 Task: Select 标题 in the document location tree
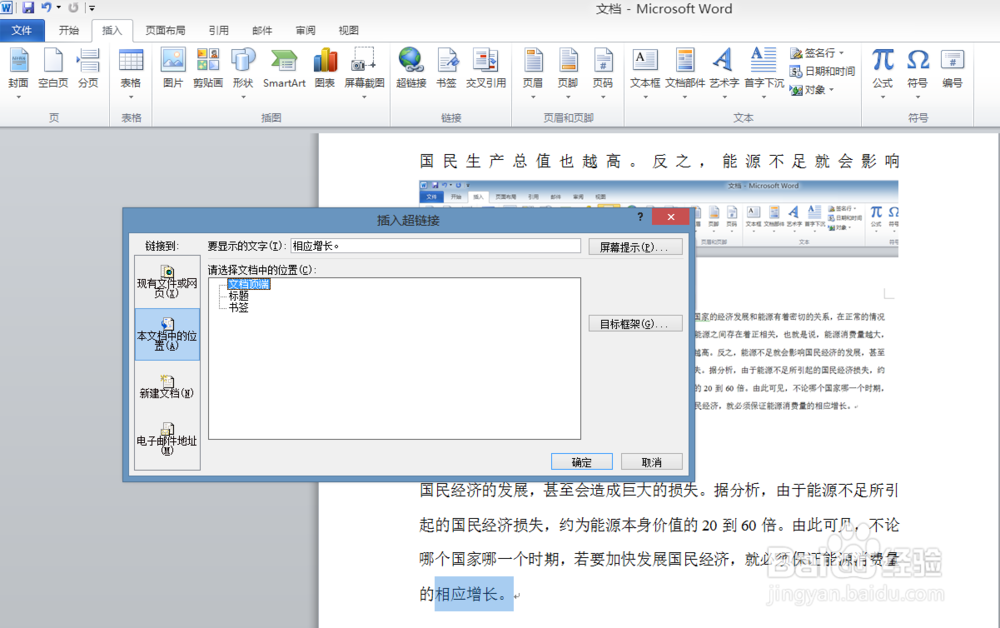click(x=237, y=296)
